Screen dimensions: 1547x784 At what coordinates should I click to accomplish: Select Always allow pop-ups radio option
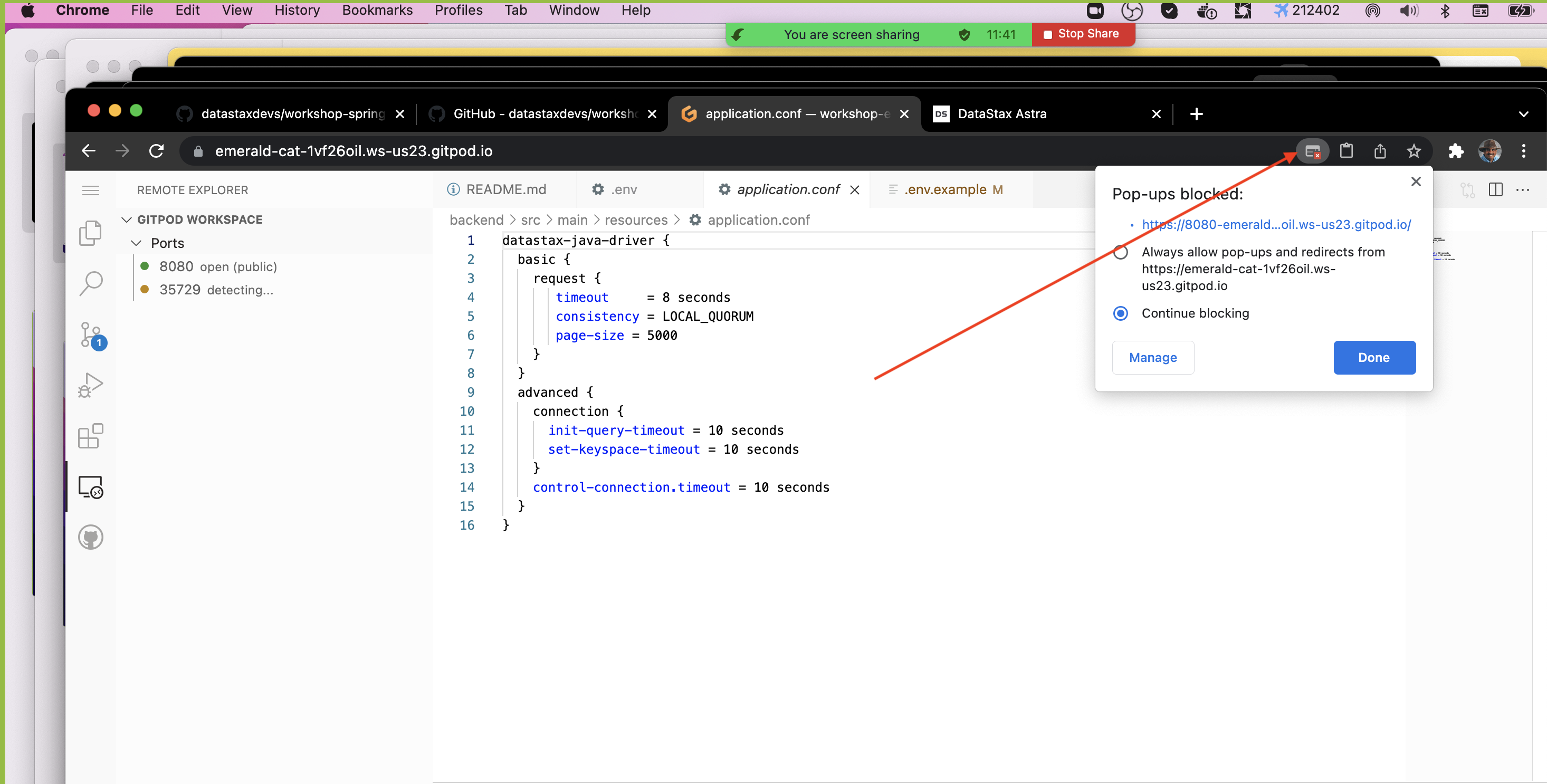[x=1120, y=252]
